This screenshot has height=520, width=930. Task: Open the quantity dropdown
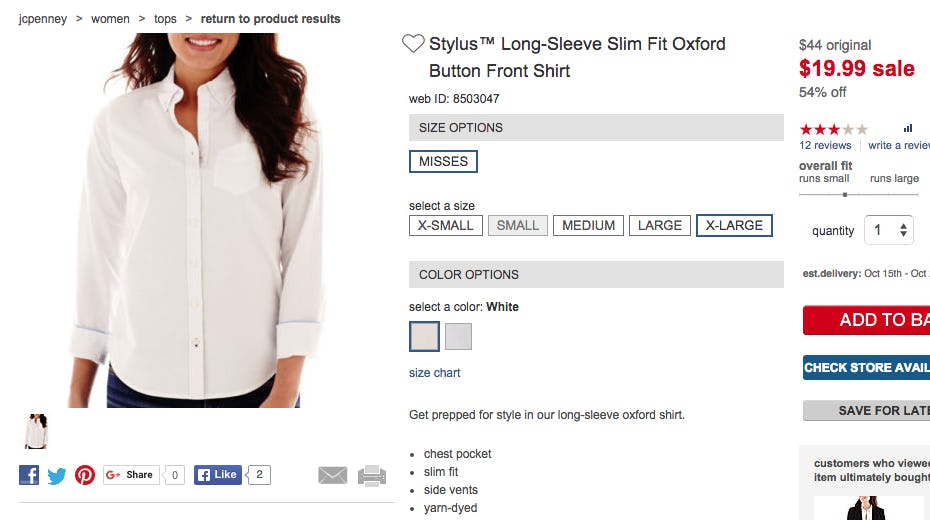point(889,231)
